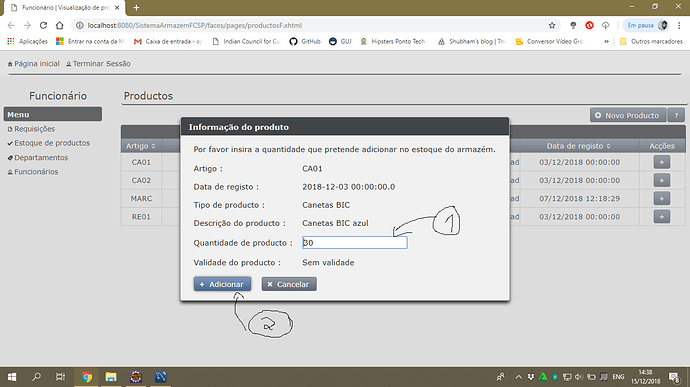Viewport: 690px width, 387px height.
Task: Sort table by Artigo column arrows
Action: coord(154,146)
